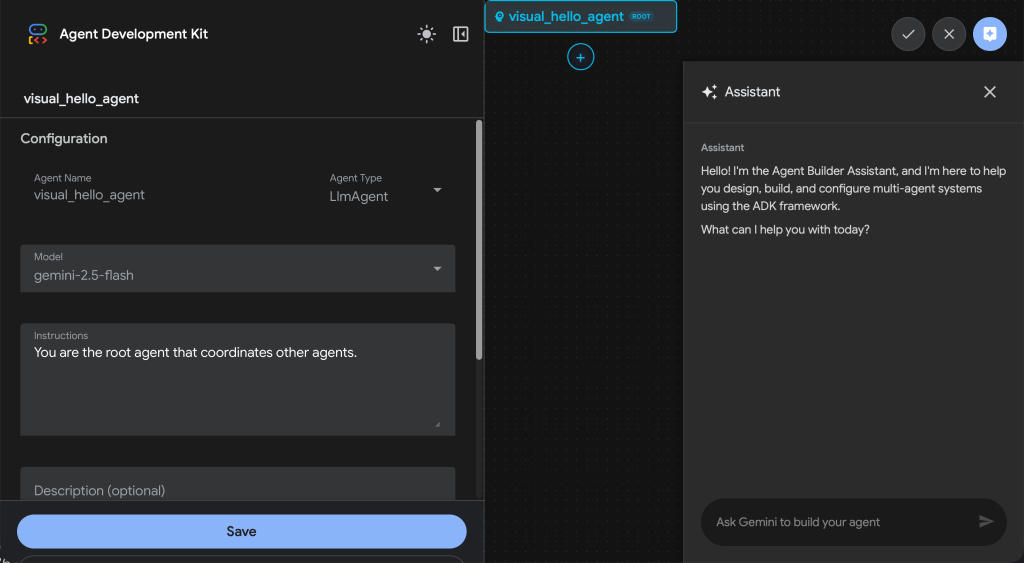Click the sparkle icon beside the Assistant title
The width and height of the screenshot is (1024, 563).
[x=709, y=92]
